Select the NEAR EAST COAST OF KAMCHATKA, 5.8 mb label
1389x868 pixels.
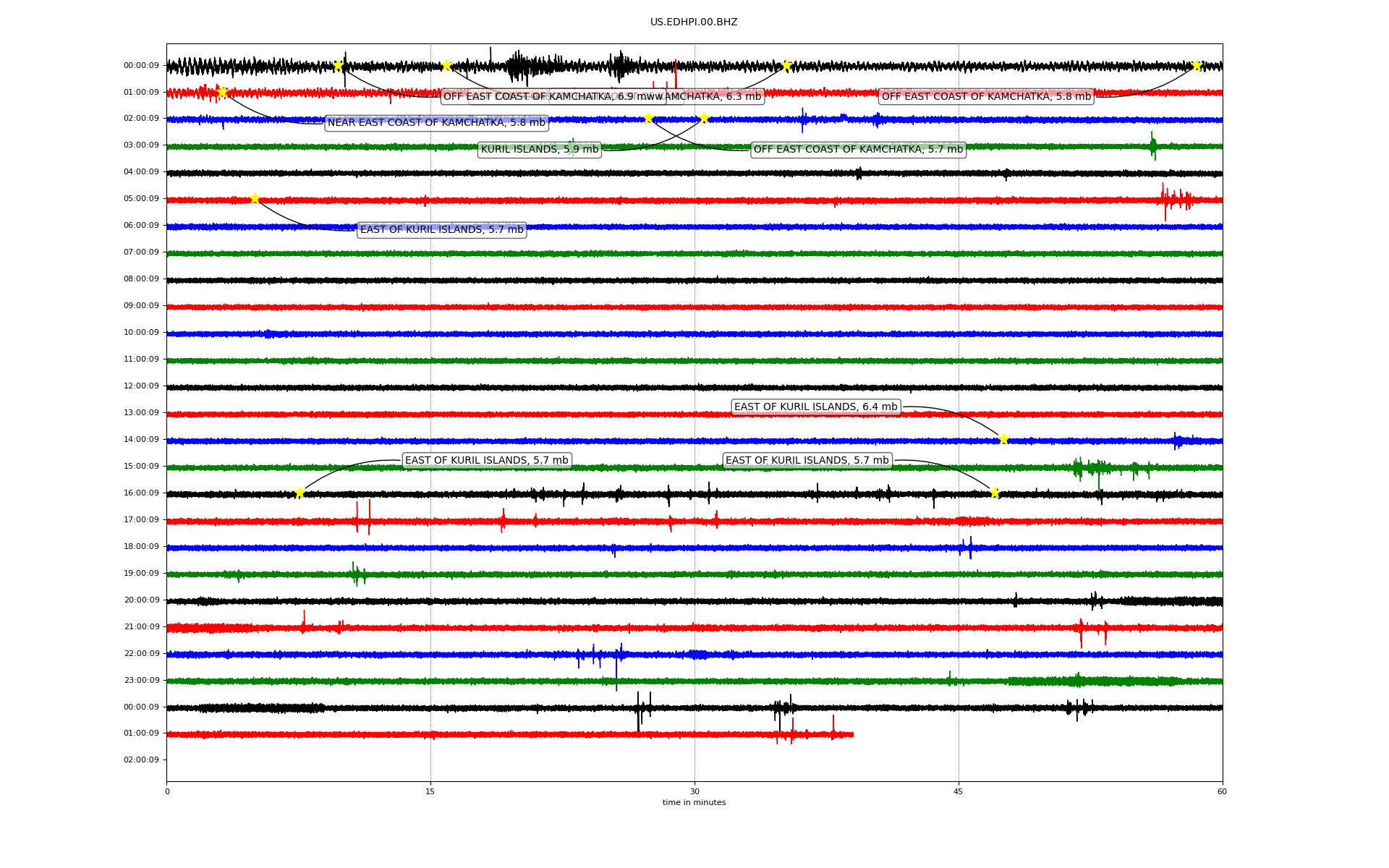pos(436,123)
